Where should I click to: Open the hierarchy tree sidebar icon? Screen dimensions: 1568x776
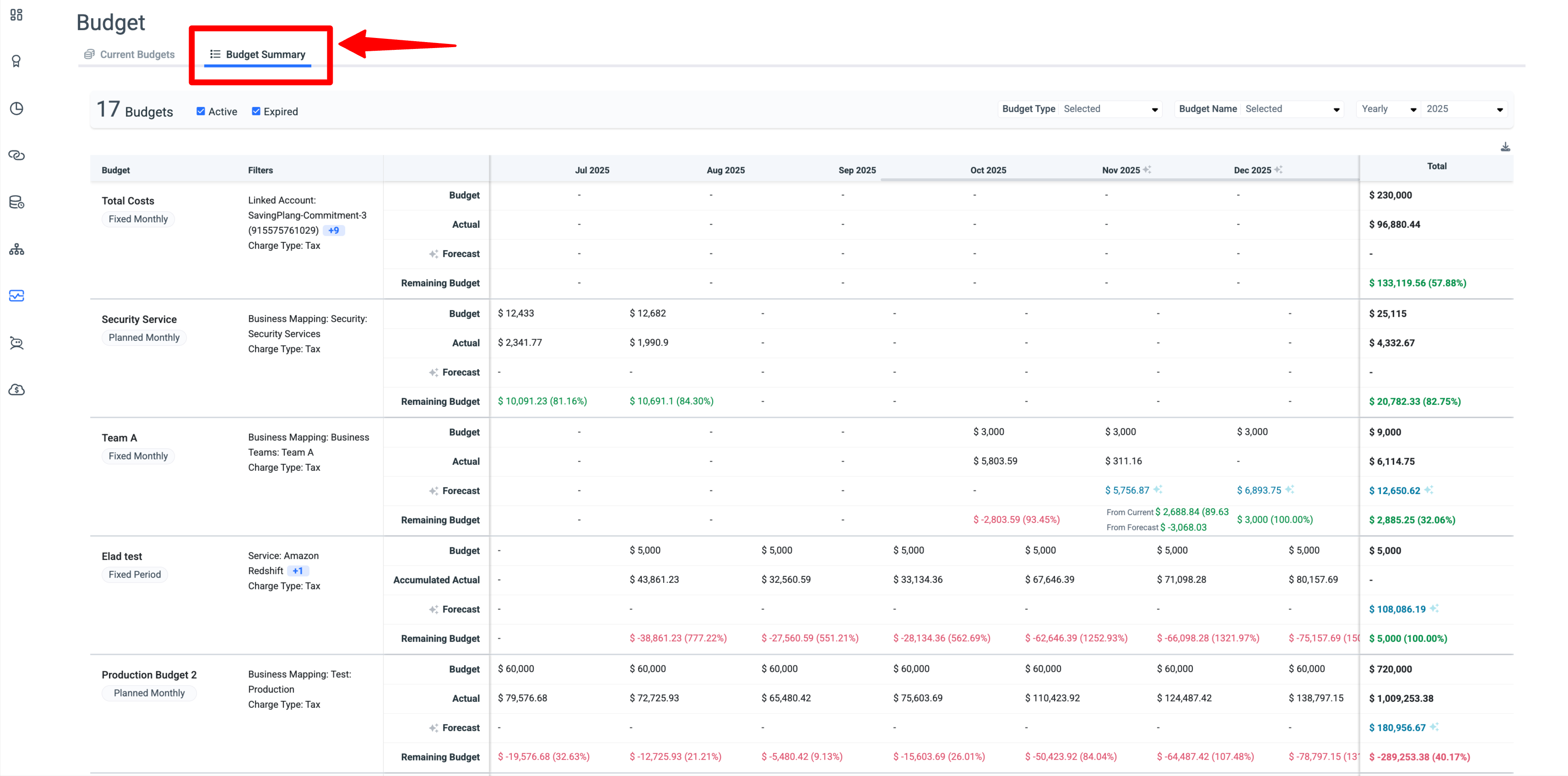pos(16,249)
